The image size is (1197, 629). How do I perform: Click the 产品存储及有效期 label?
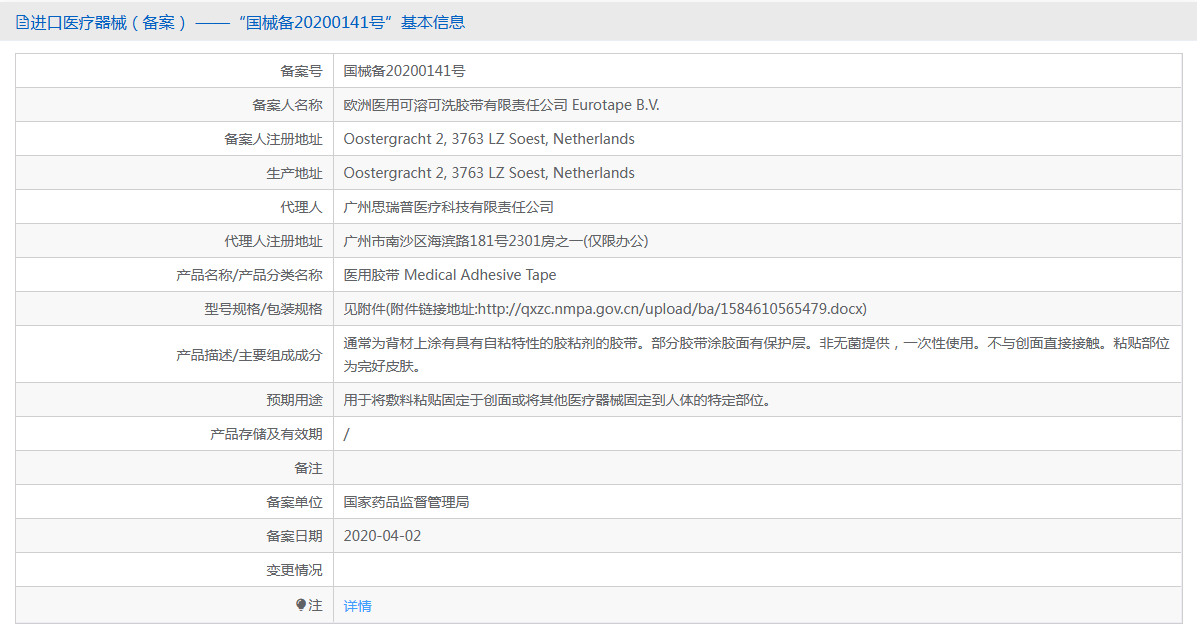(x=266, y=434)
